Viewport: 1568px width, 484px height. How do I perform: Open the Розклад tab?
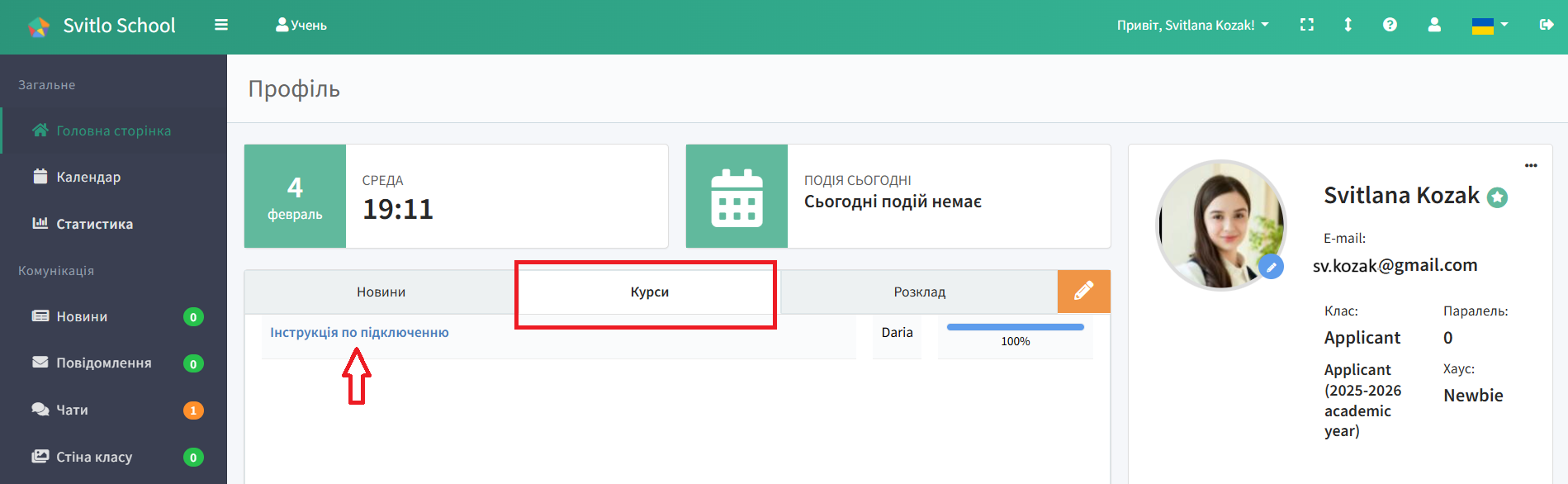tap(919, 292)
